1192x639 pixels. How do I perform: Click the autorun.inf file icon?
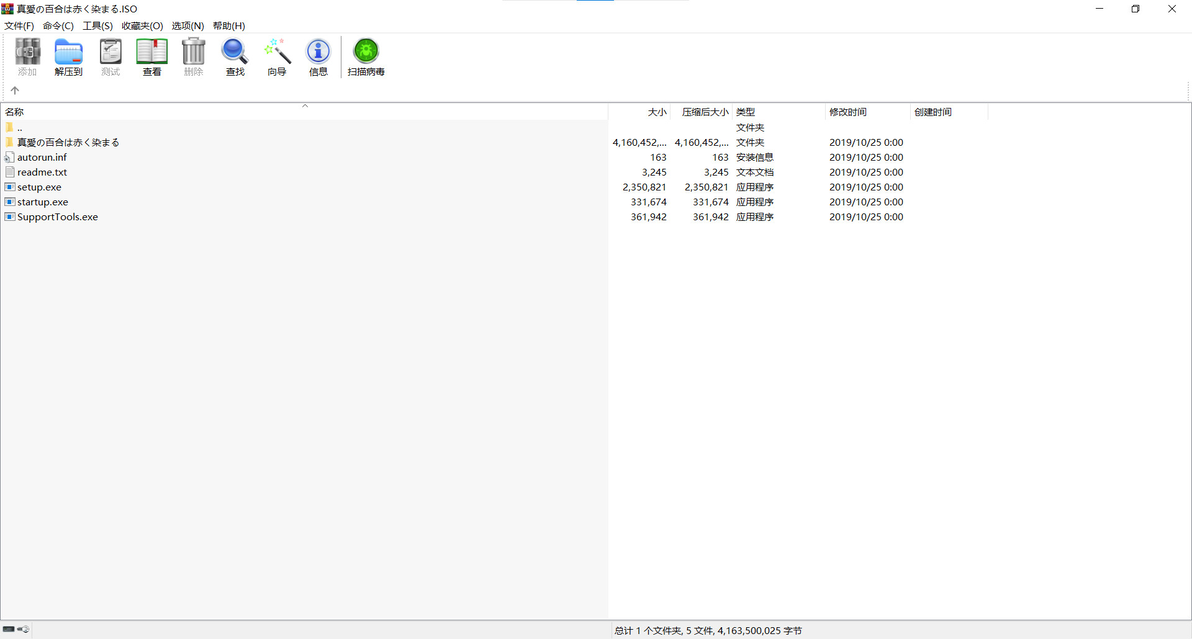(x=9, y=157)
